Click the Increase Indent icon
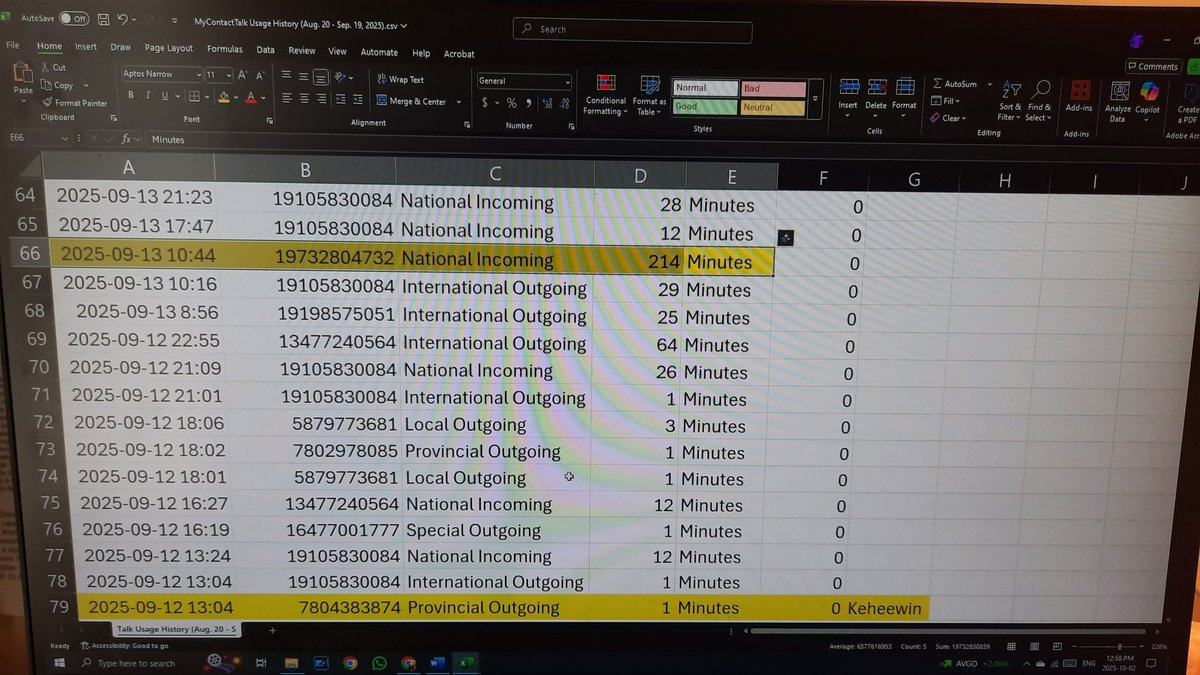The width and height of the screenshot is (1200, 675). tap(357, 99)
